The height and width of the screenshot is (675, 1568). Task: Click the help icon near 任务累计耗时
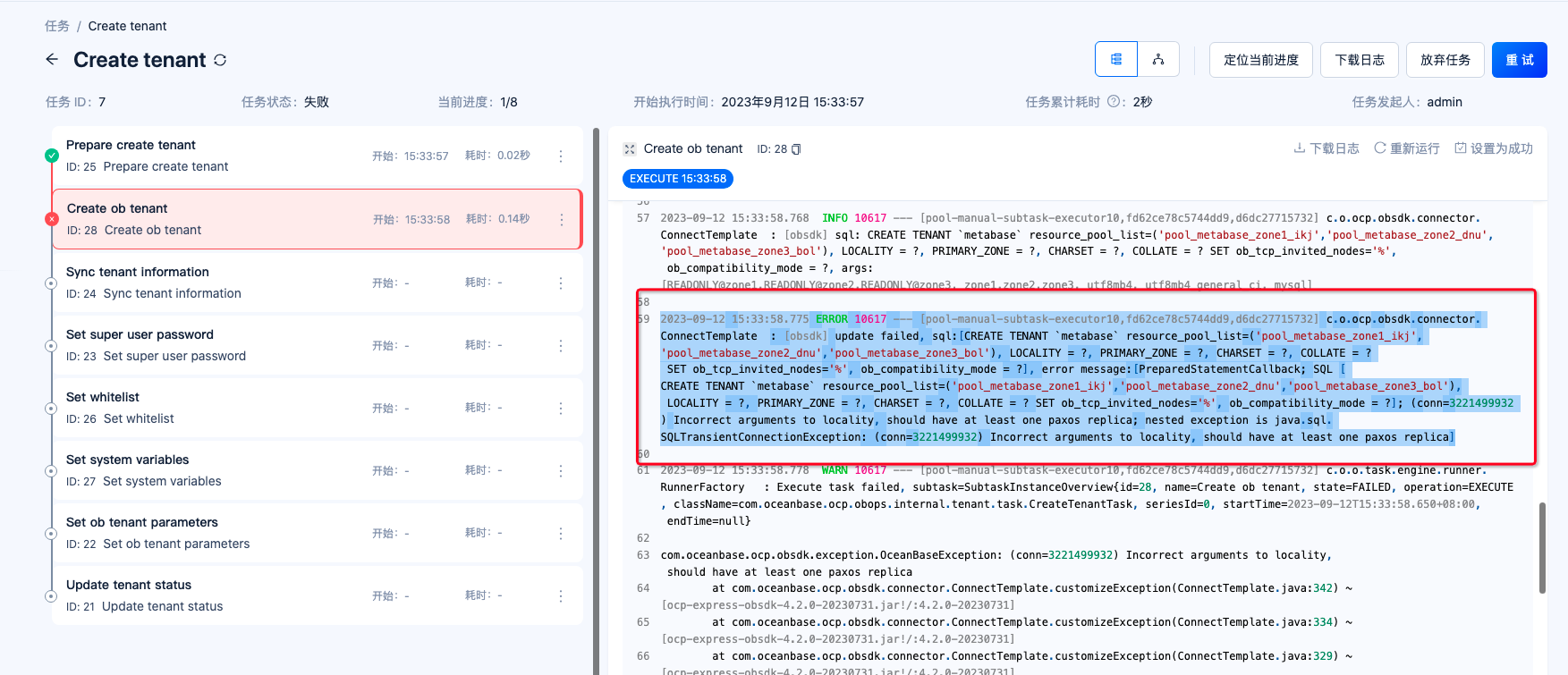(x=1115, y=102)
